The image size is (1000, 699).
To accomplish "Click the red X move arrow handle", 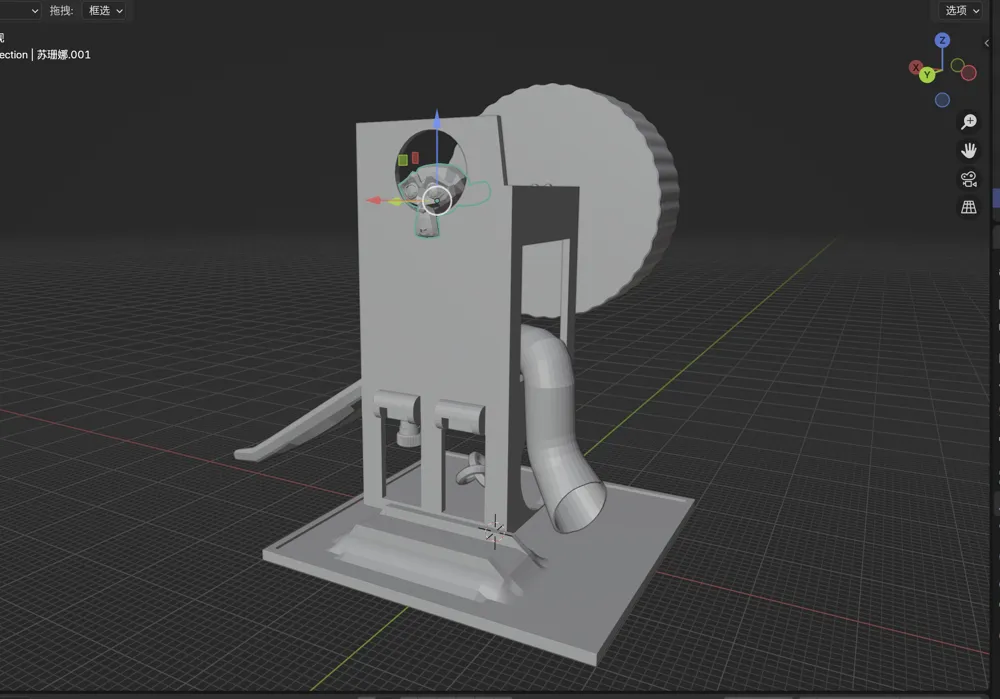I will 376,200.
